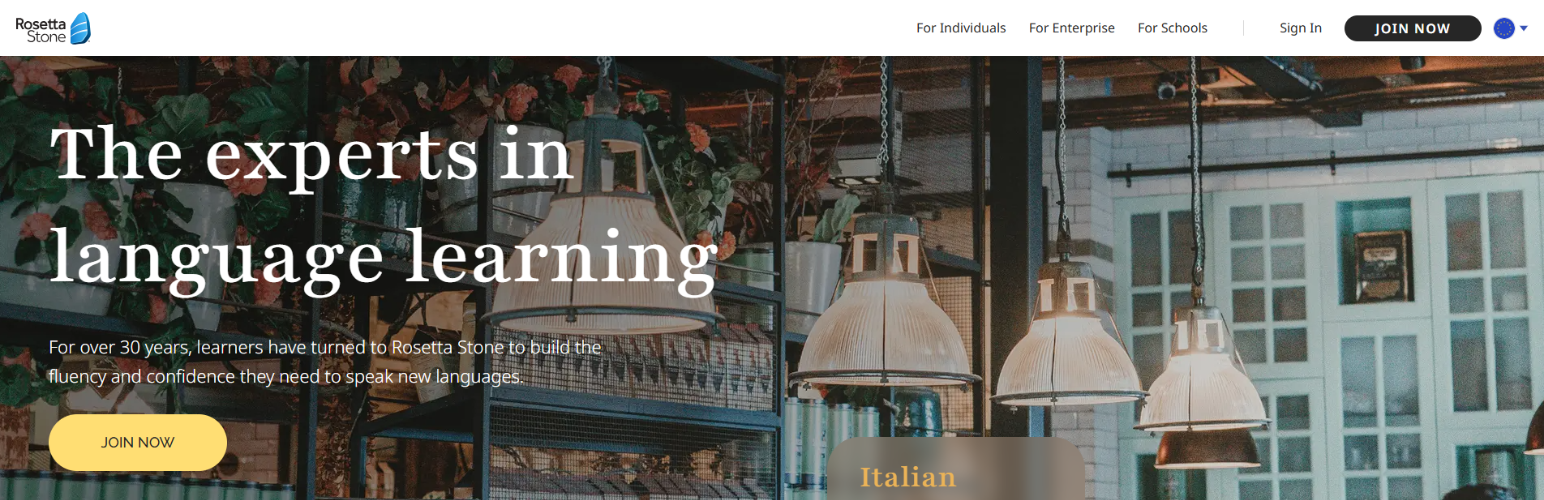
Task: Select the Italian language card
Action: tap(955, 468)
